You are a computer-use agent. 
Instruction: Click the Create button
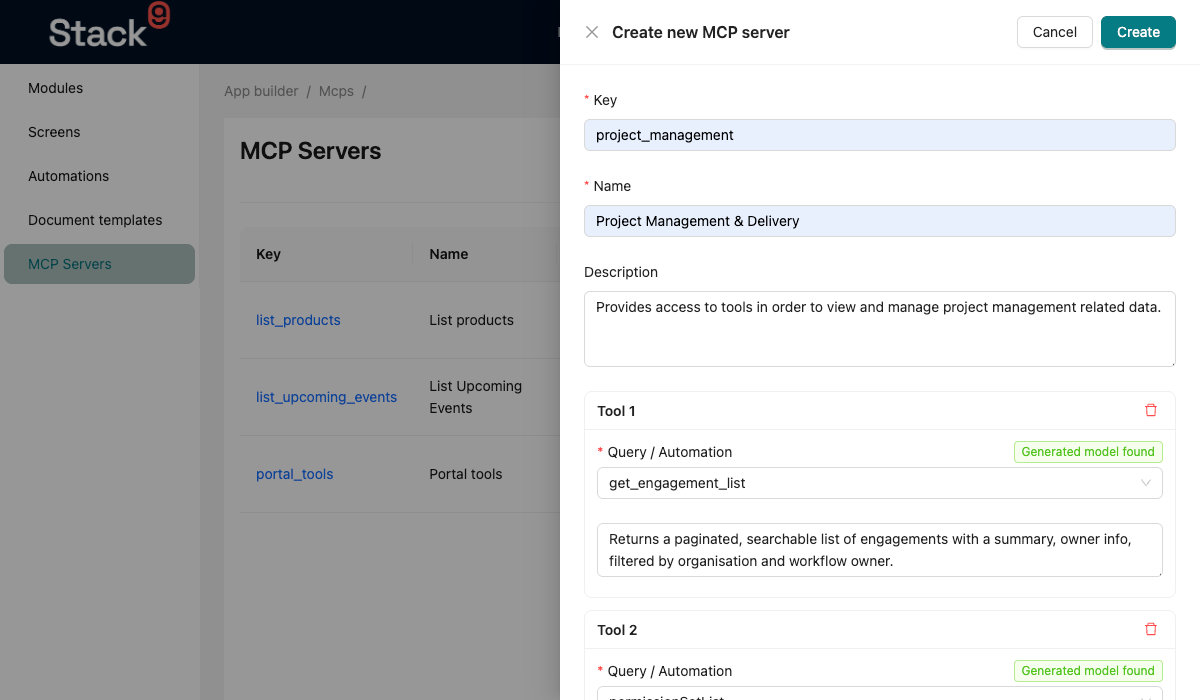point(1138,32)
